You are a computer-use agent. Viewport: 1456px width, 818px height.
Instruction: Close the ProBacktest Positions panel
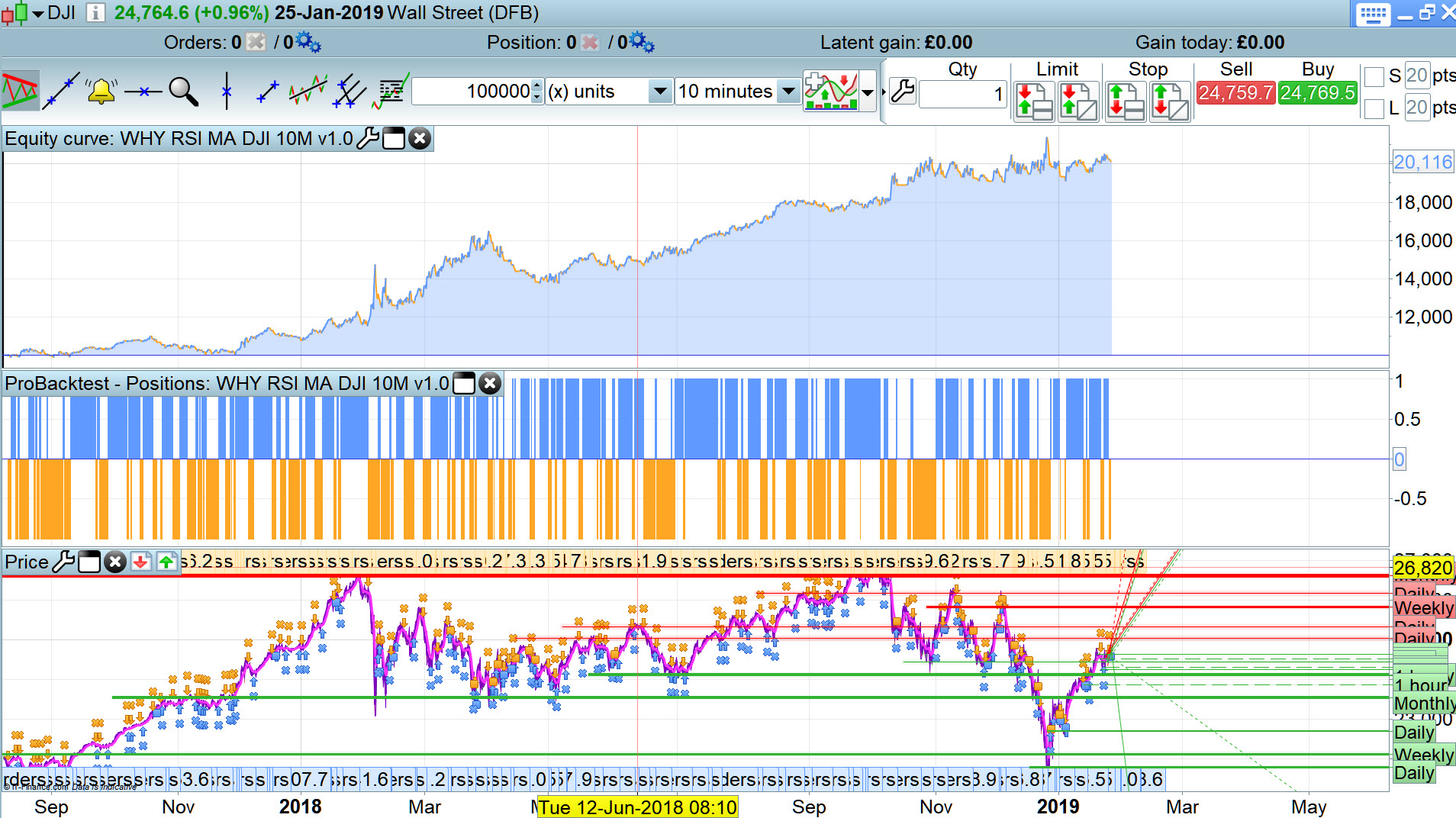point(490,383)
